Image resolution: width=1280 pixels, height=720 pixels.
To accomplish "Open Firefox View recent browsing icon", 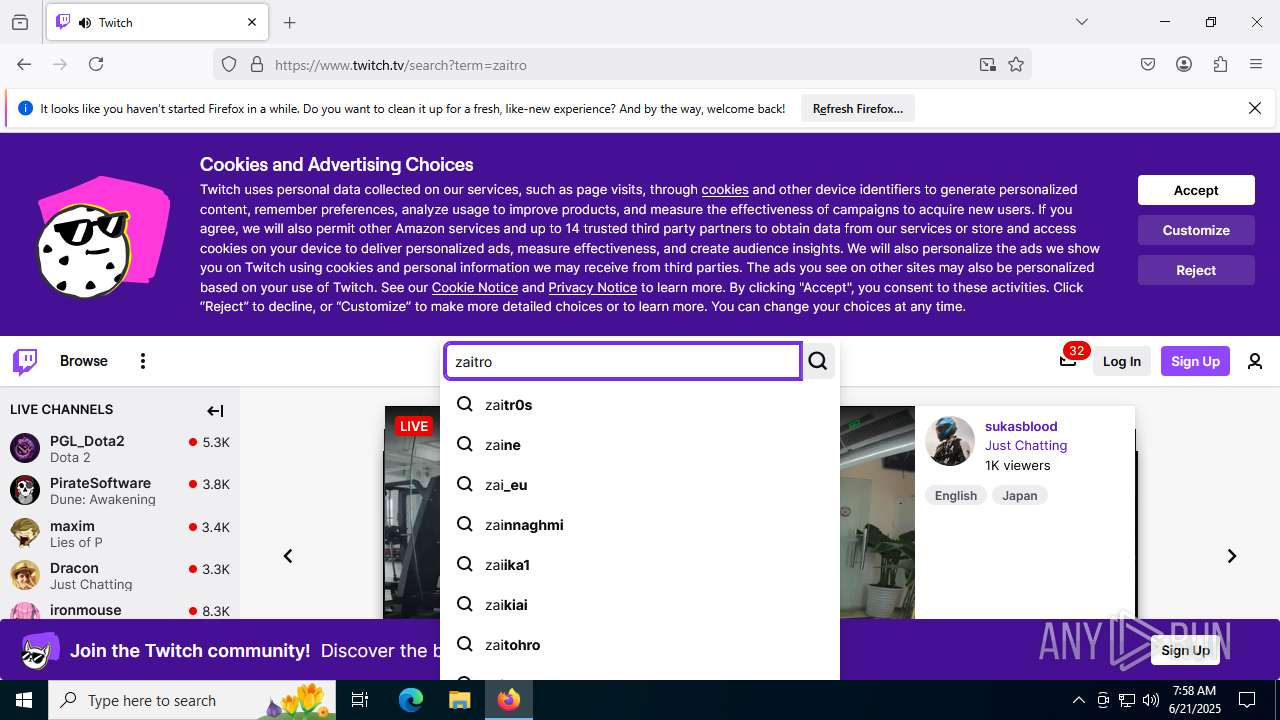I will pos(20,22).
